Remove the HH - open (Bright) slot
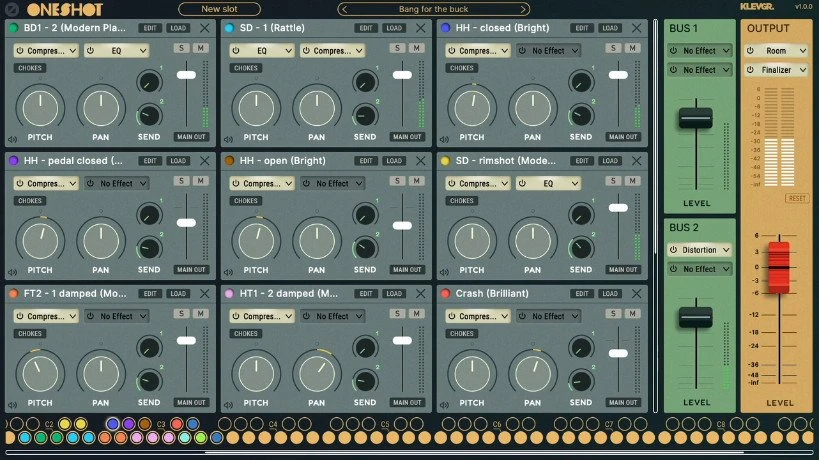 420,161
